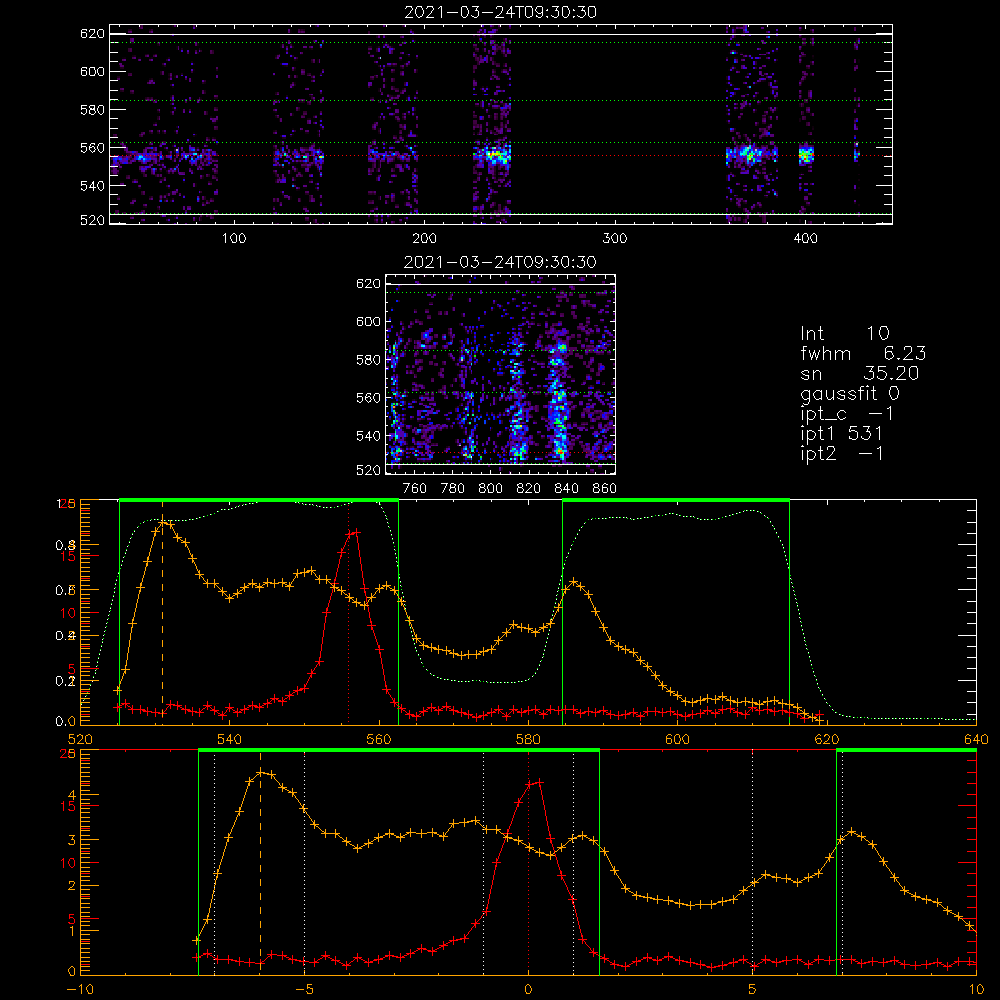This screenshot has height=1000, width=1000.
Task: Click the thick green bar above 540 in upper profile plot
Action: point(259,501)
